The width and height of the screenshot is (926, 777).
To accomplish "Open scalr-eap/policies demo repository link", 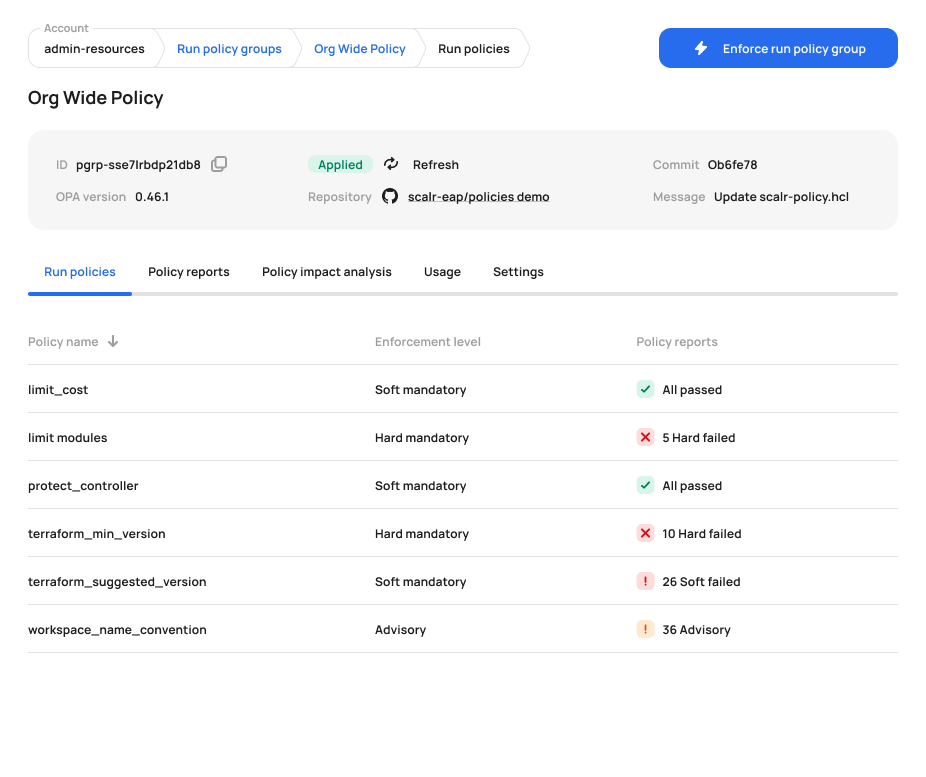I will 479,197.
